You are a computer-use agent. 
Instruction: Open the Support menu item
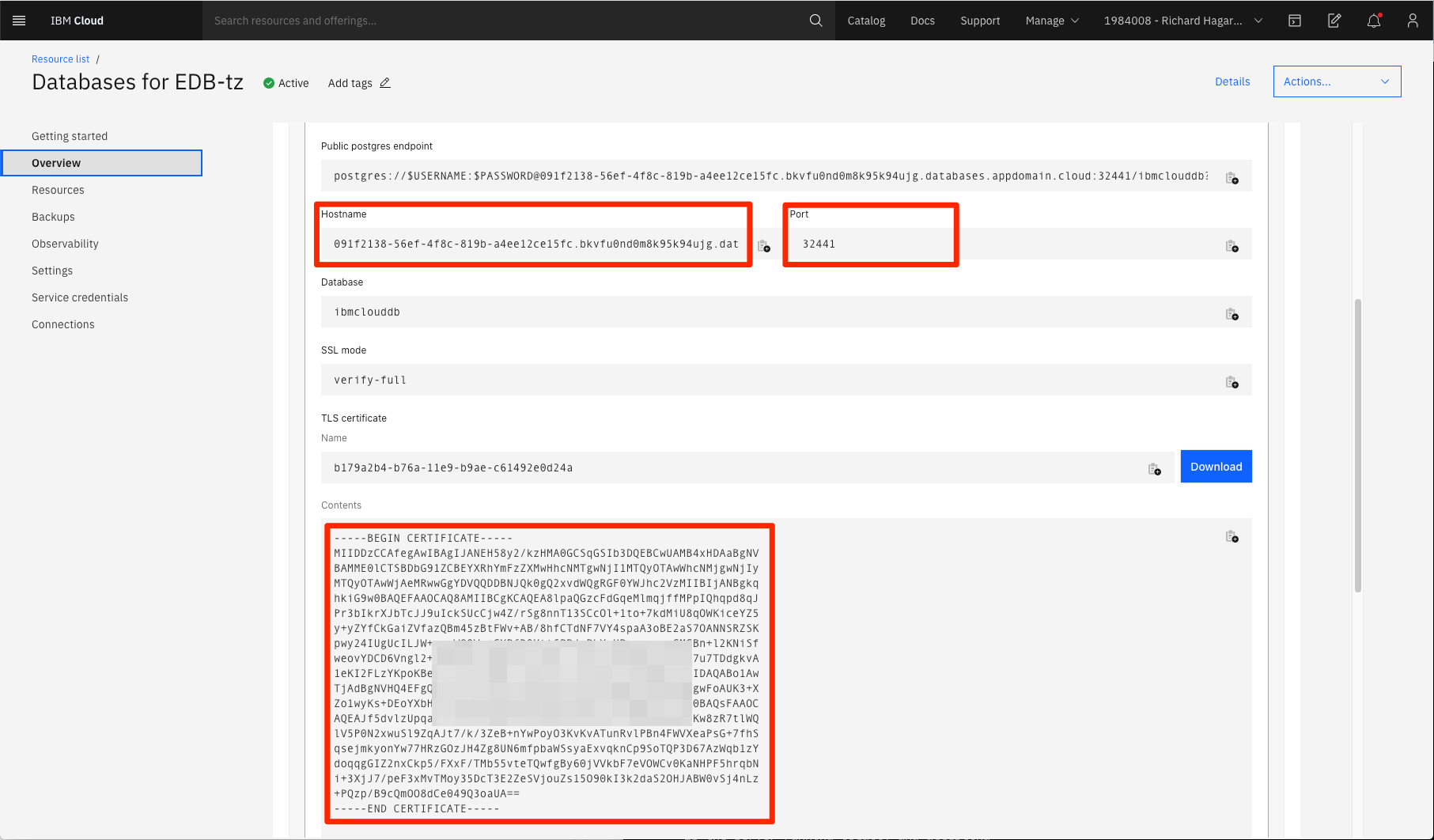pos(980,21)
